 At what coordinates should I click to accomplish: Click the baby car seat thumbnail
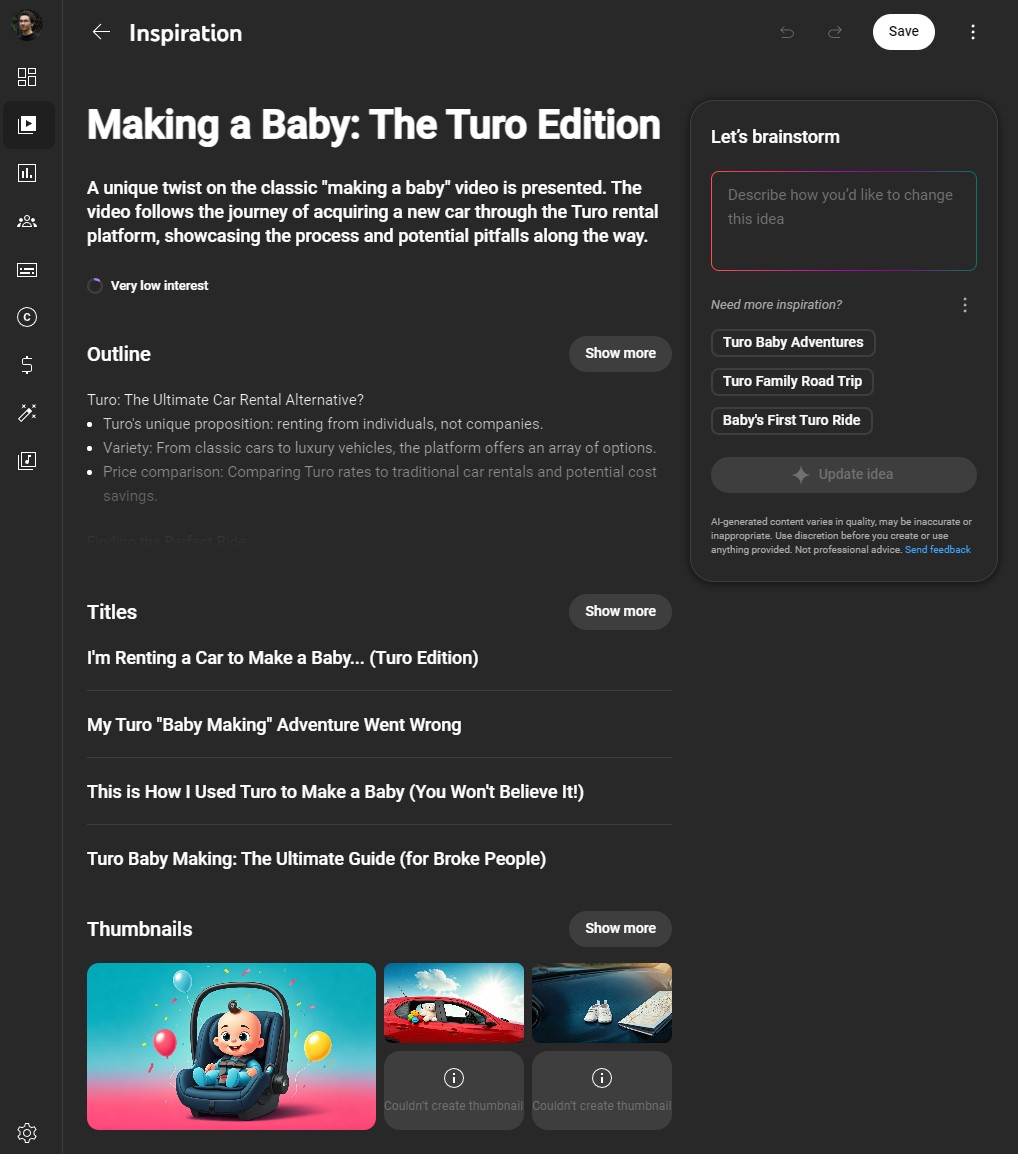click(231, 1046)
